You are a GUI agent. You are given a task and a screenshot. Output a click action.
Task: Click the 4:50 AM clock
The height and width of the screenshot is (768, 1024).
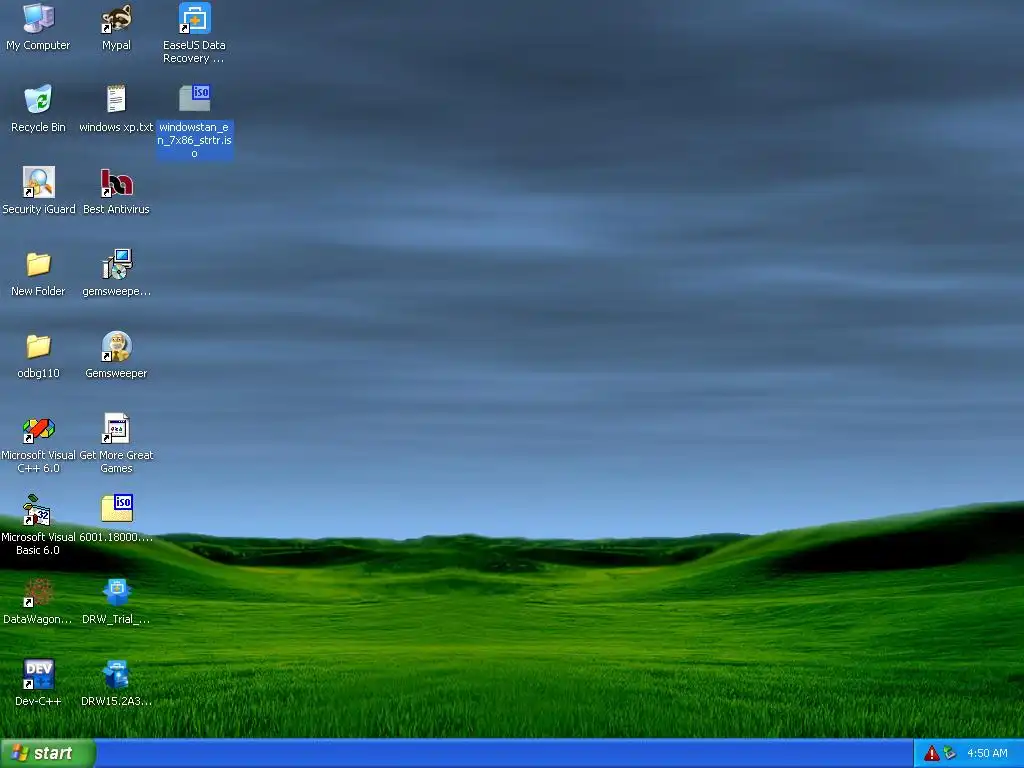[987, 754]
